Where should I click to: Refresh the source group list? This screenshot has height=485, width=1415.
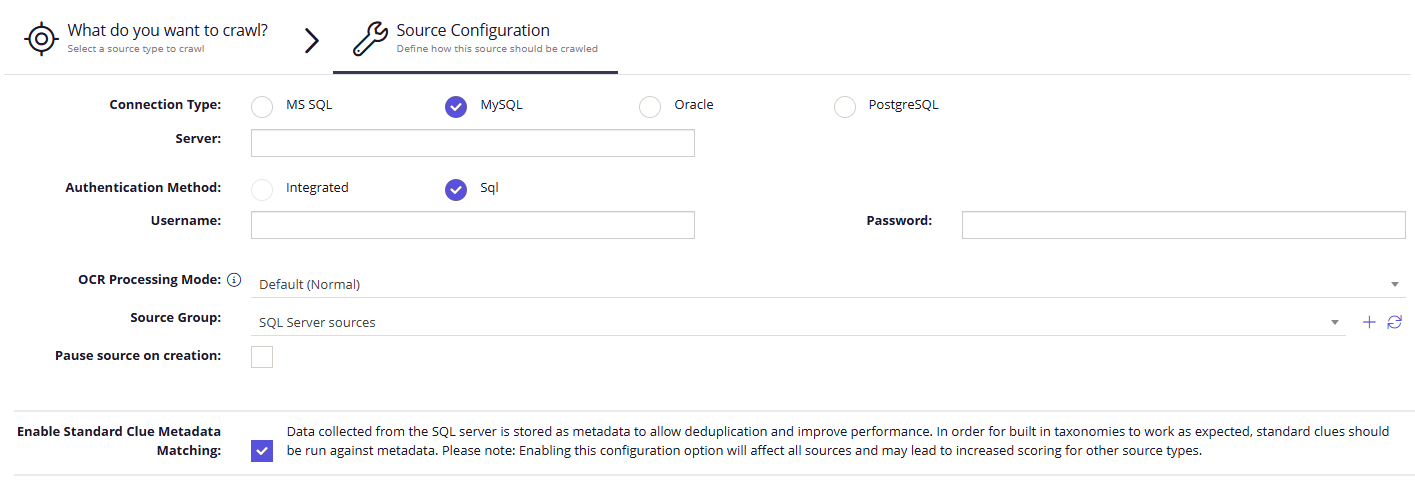(x=1395, y=322)
